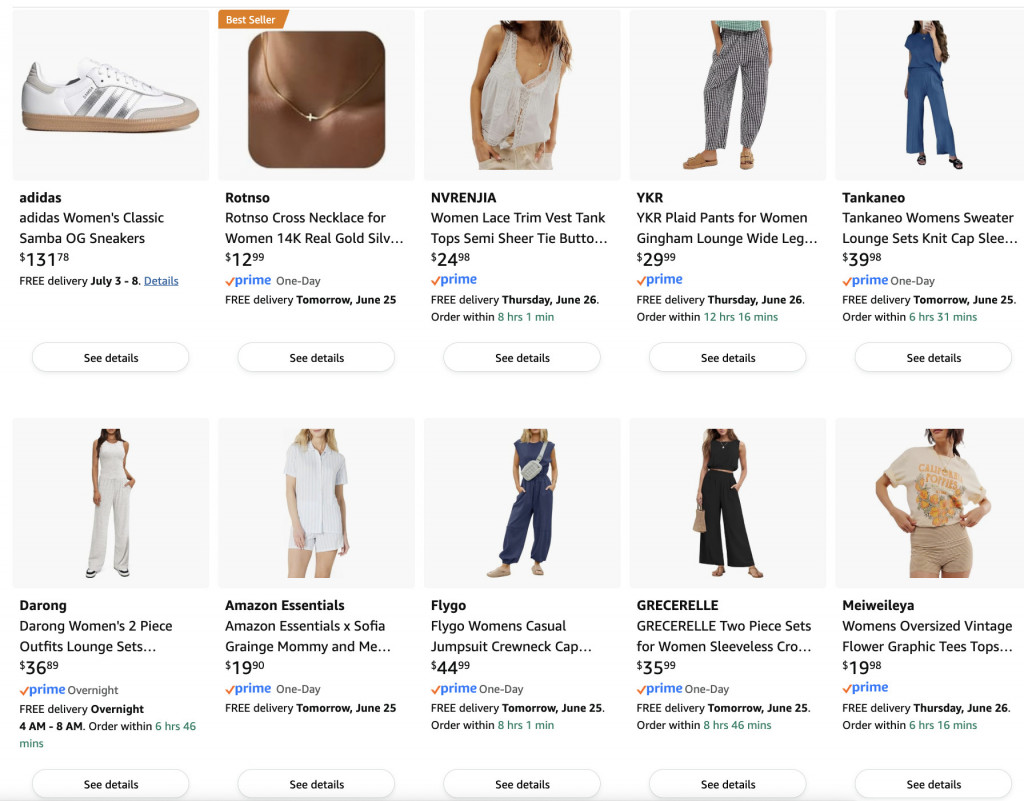
Task: Click the Darong 2 Piece Outfits image
Action: (x=110, y=503)
